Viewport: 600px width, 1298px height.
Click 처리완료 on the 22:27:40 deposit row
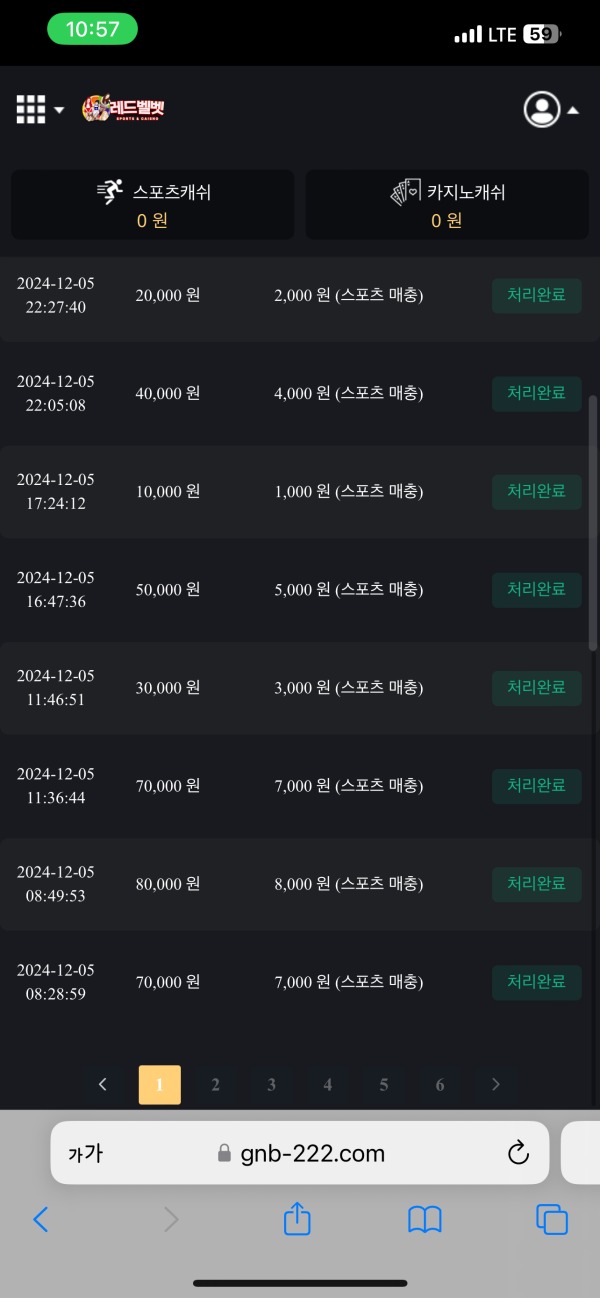[x=536, y=295]
